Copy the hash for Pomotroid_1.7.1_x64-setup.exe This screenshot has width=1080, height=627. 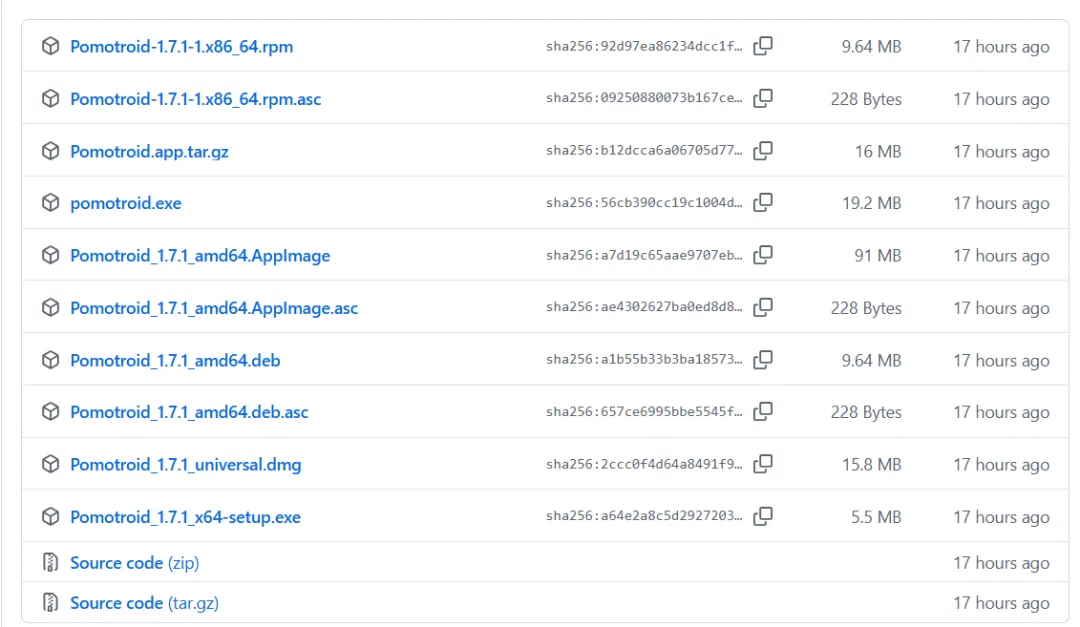tap(762, 516)
